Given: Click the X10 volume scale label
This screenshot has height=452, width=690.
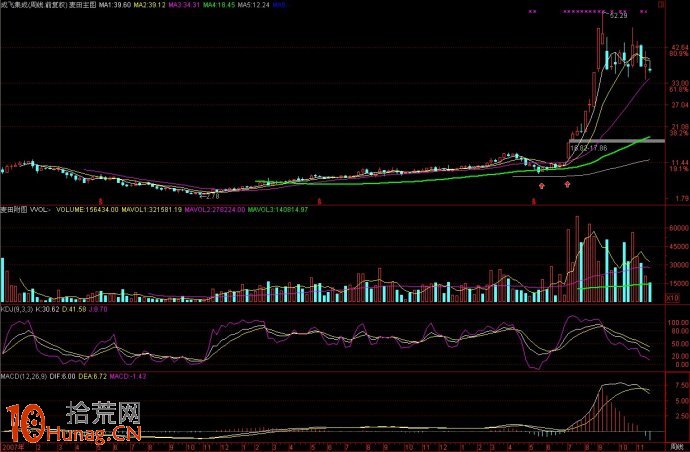Looking at the screenshot, I should click(673, 298).
